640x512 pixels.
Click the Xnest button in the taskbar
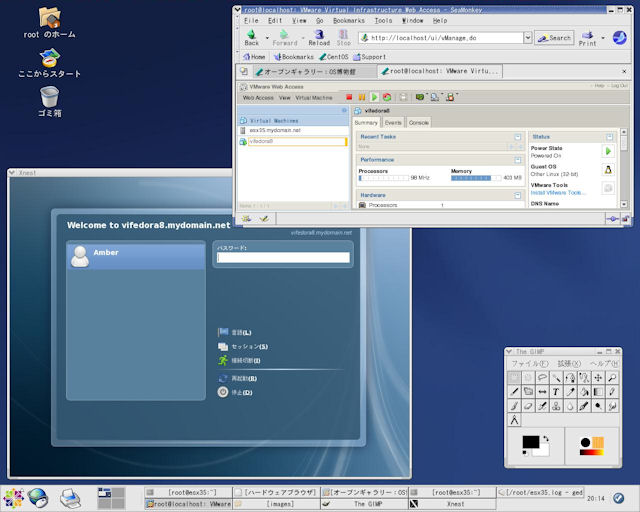(452, 504)
